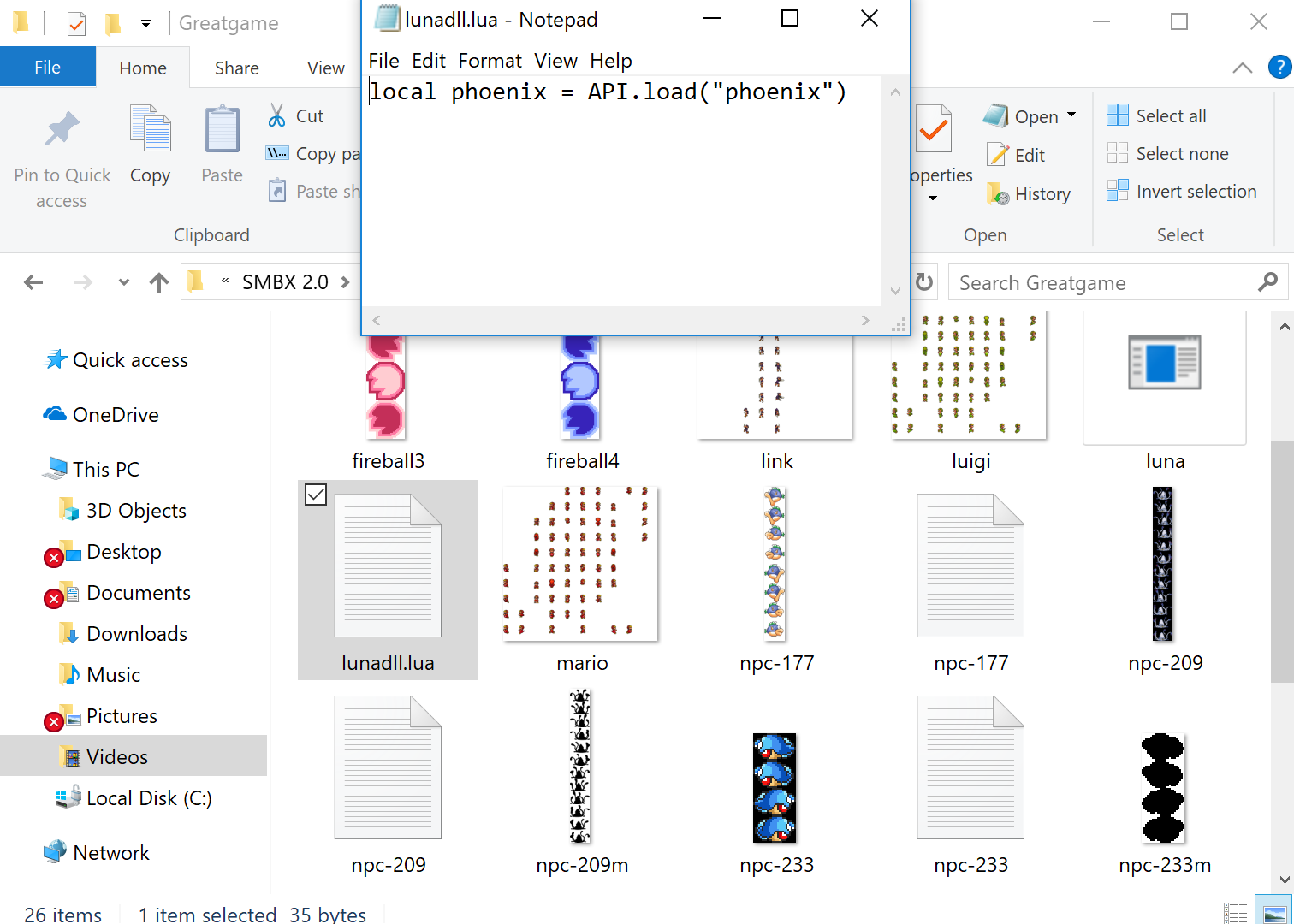Viewport: 1294px width, 924px height.
Task: Click the Paste clipboard icon
Action: (x=222, y=128)
